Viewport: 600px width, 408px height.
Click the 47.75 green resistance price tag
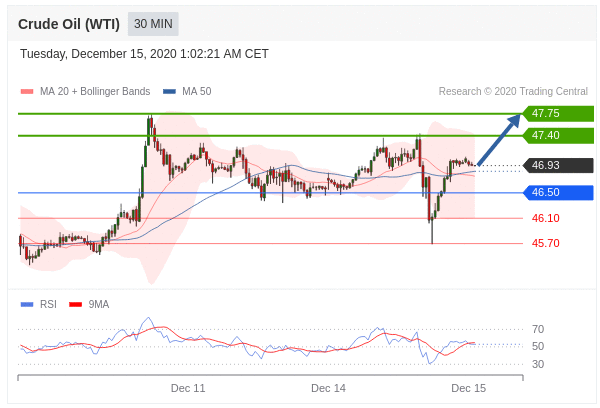coord(558,114)
